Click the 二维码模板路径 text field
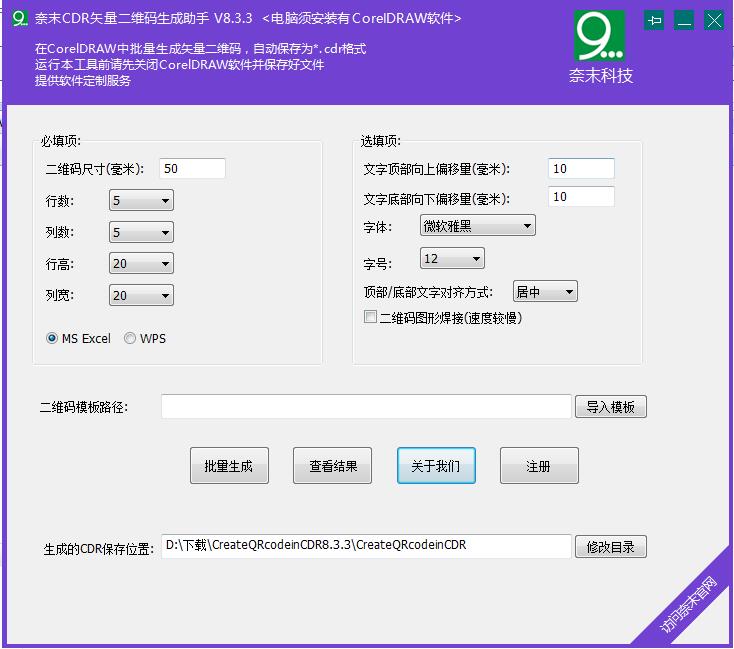 click(x=366, y=407)
